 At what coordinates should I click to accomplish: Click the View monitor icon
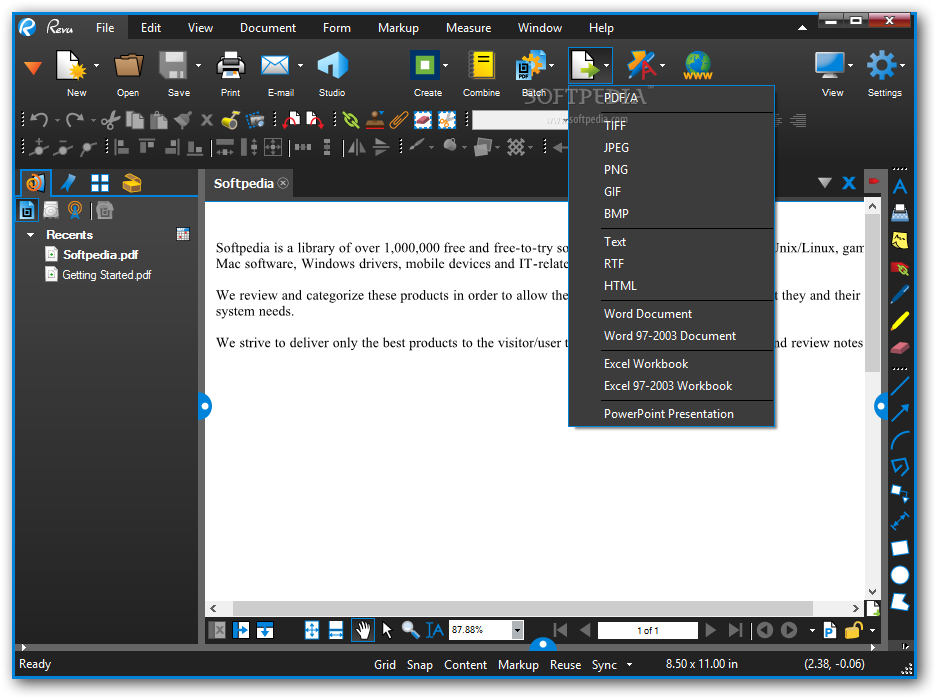tap(830, 65)
